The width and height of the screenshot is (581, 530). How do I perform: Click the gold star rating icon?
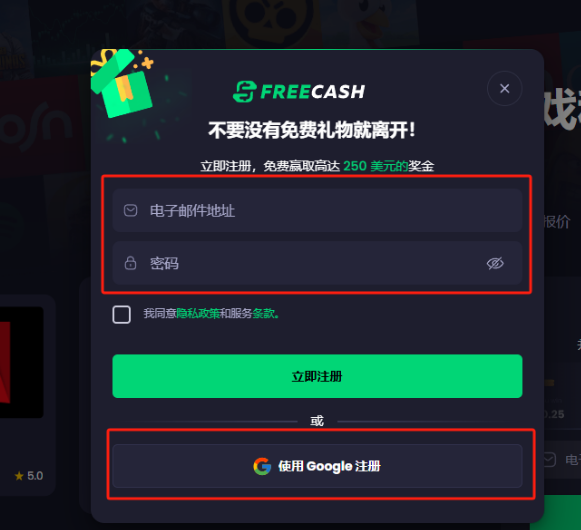(x=19, y=476)
